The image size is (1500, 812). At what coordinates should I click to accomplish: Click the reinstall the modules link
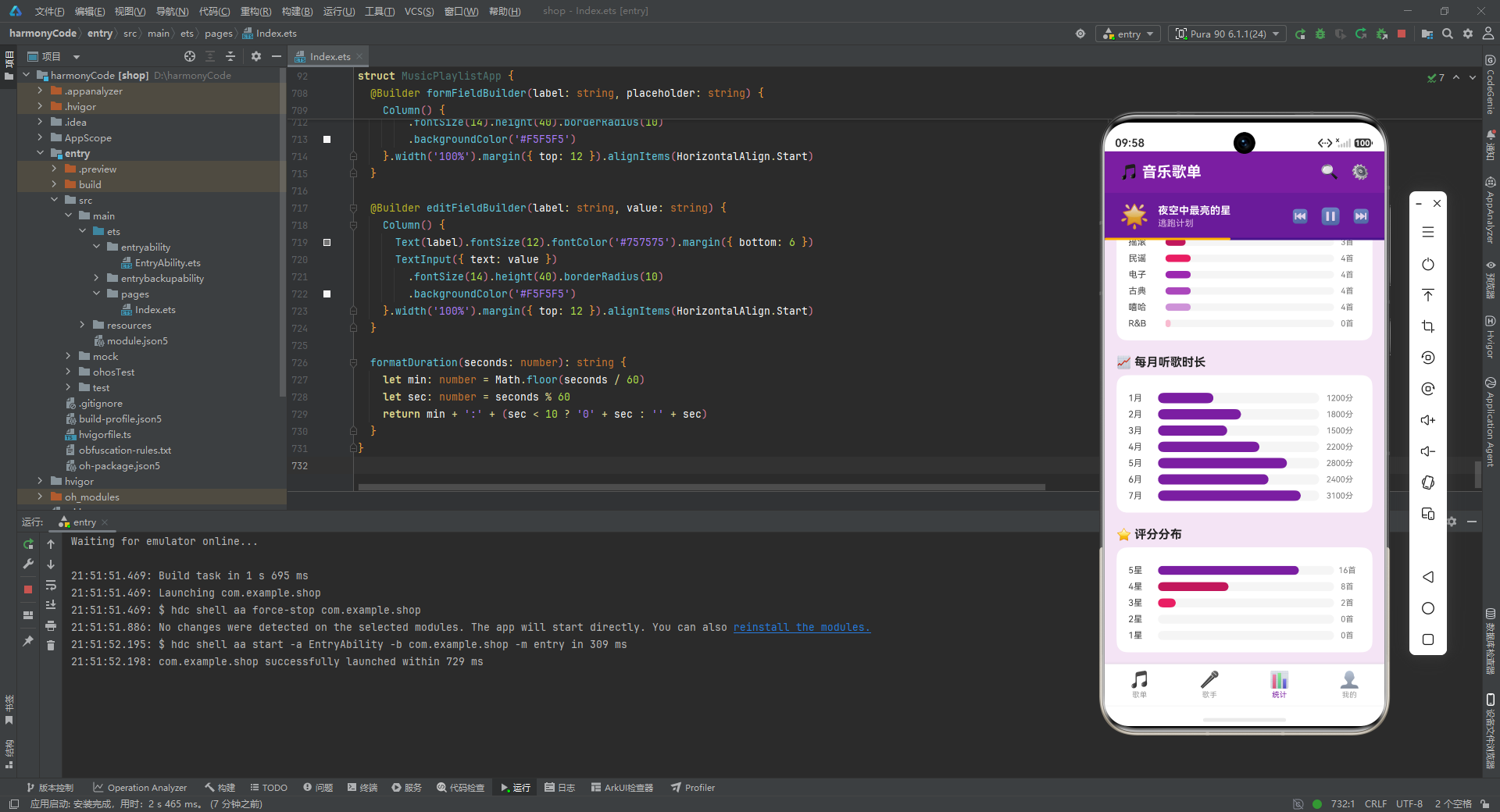802,627
